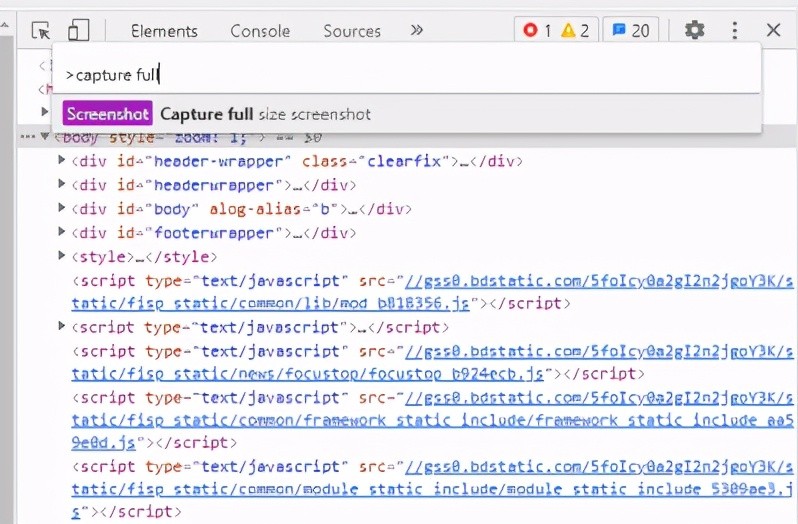This screenshot has width=798, height=524.
Task: Show more tabs via double chevron
Action: (x=417, y=31)
